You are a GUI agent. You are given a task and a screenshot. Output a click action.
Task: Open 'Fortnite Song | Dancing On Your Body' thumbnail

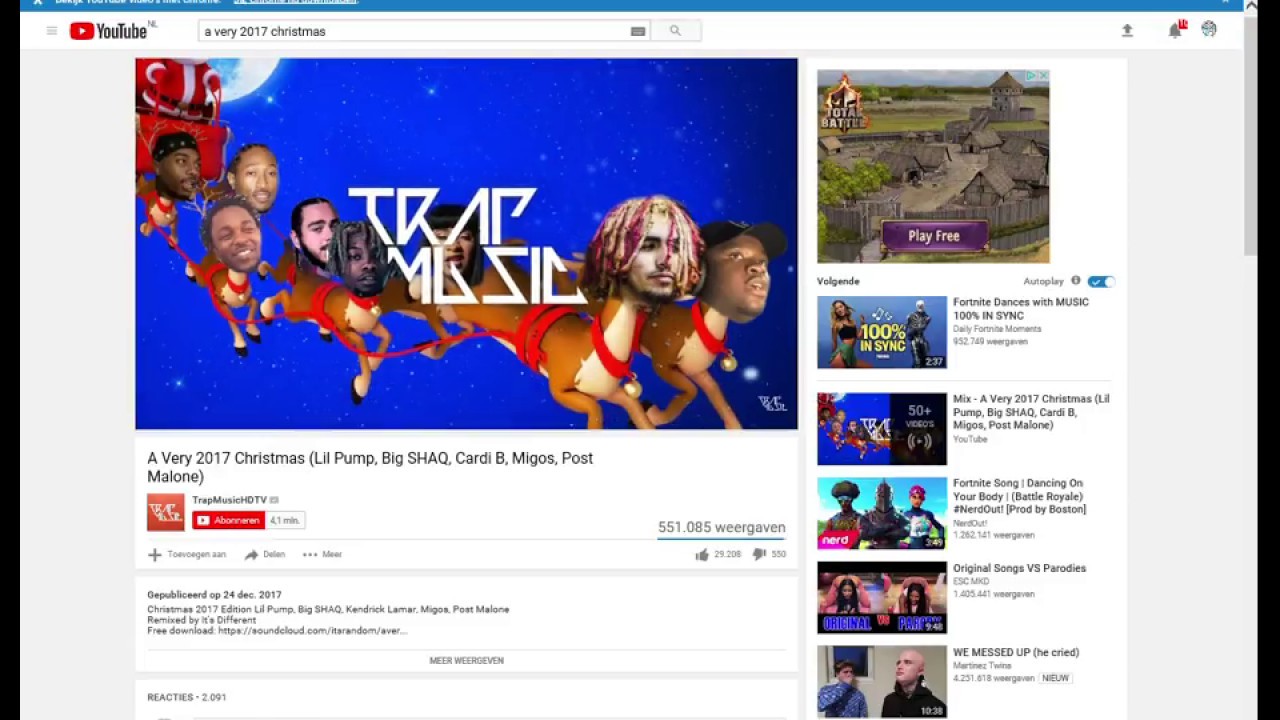[882, 513]
